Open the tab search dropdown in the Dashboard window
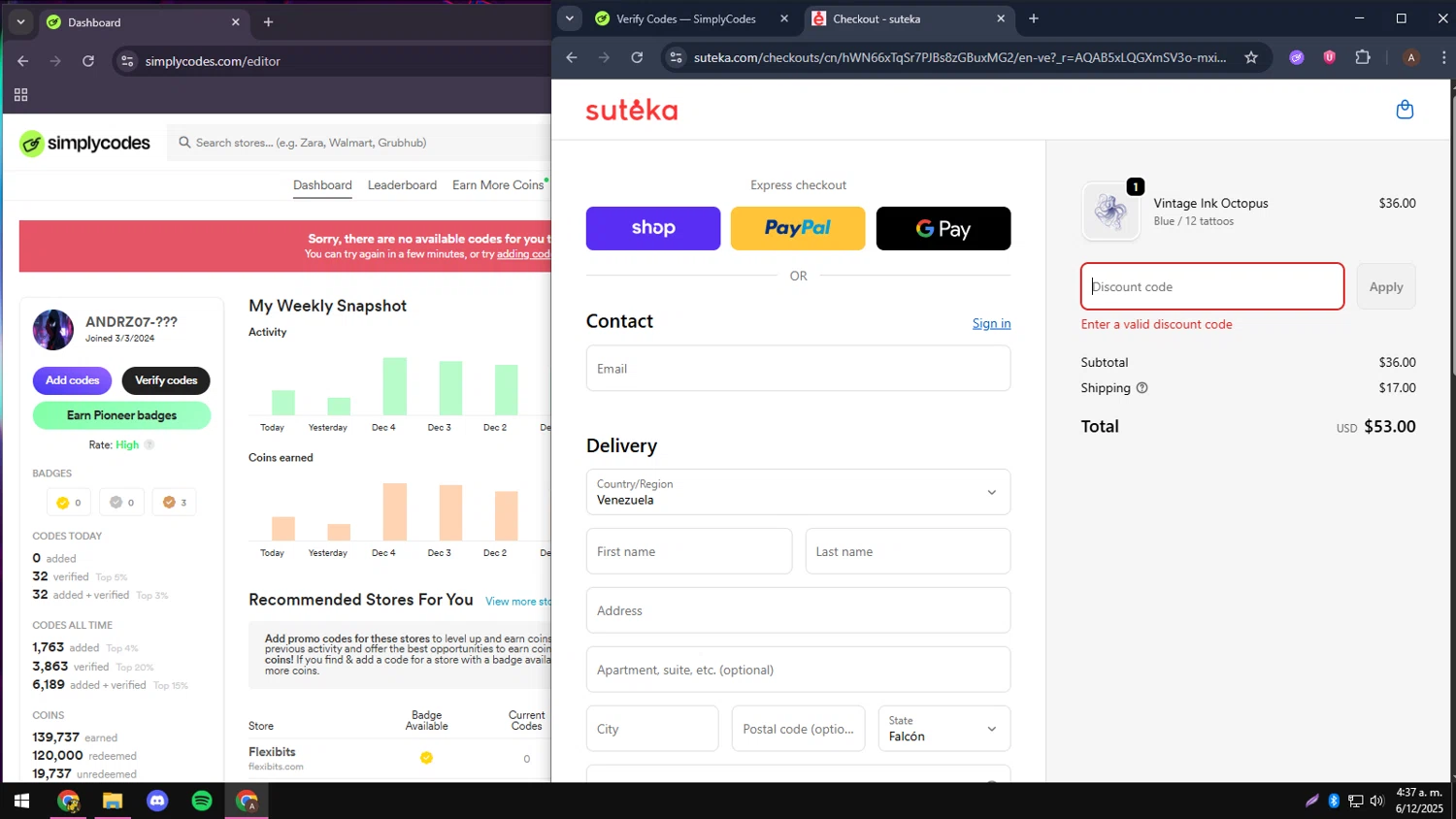The width and height of the screenshot is (1456, 819). [20, 22]
